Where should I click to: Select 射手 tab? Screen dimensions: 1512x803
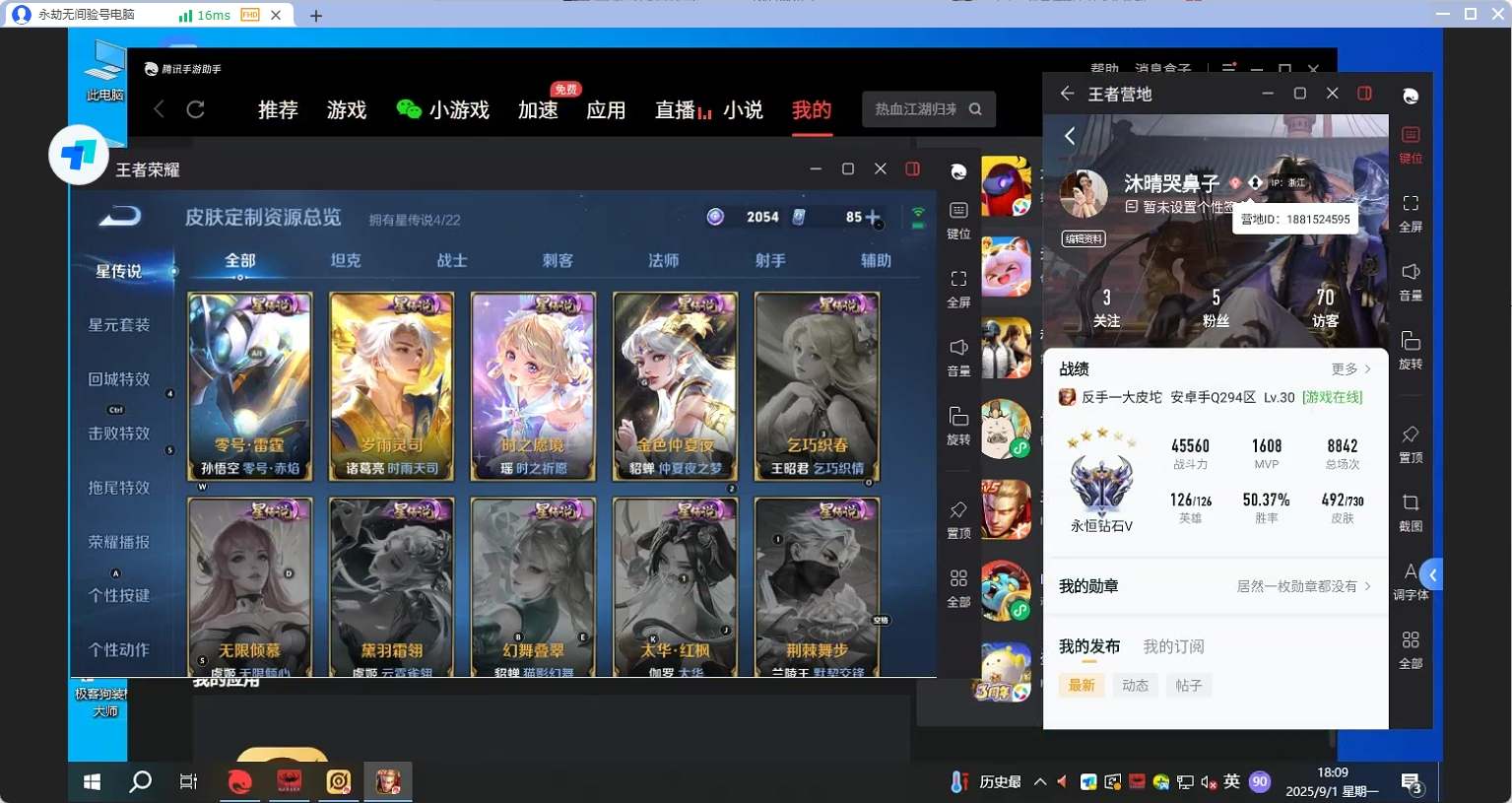pos(770,260)
